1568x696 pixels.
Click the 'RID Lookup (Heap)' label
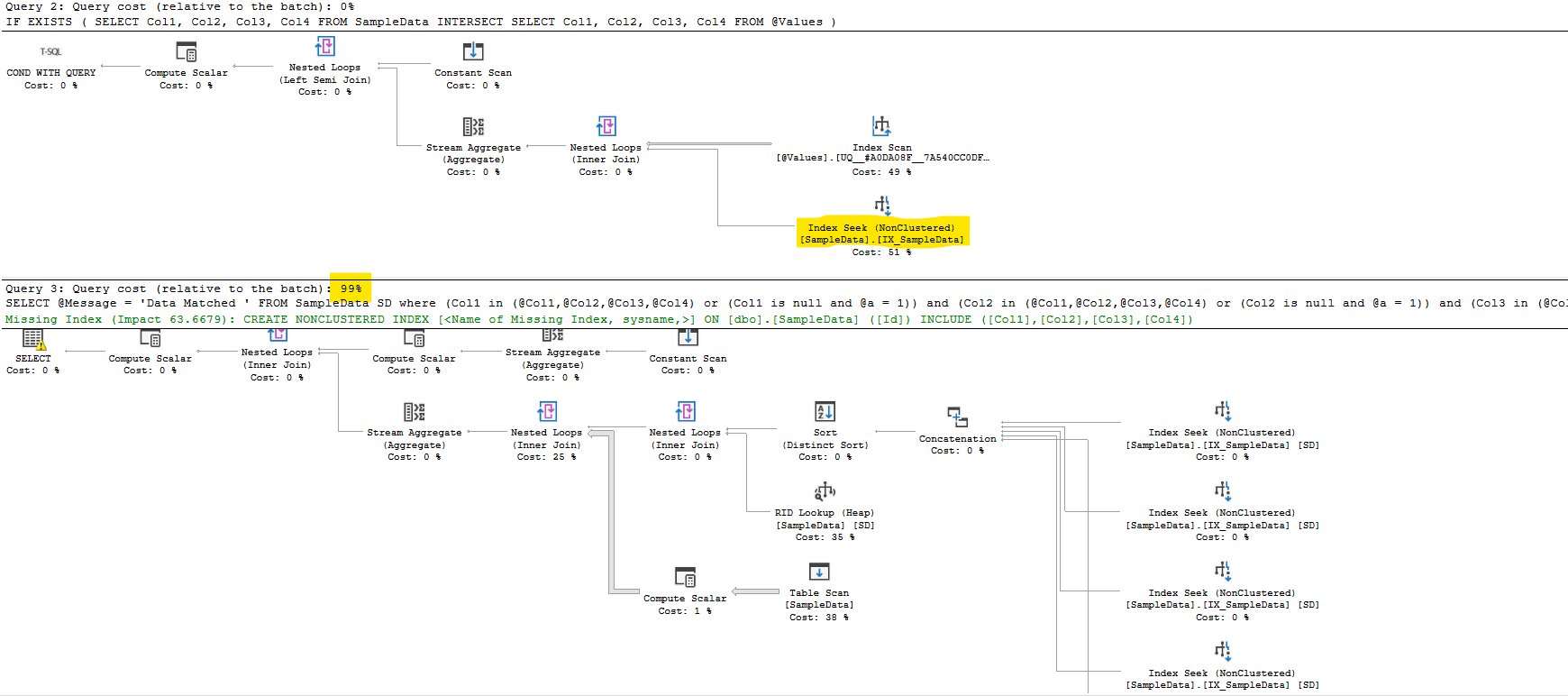825,513
